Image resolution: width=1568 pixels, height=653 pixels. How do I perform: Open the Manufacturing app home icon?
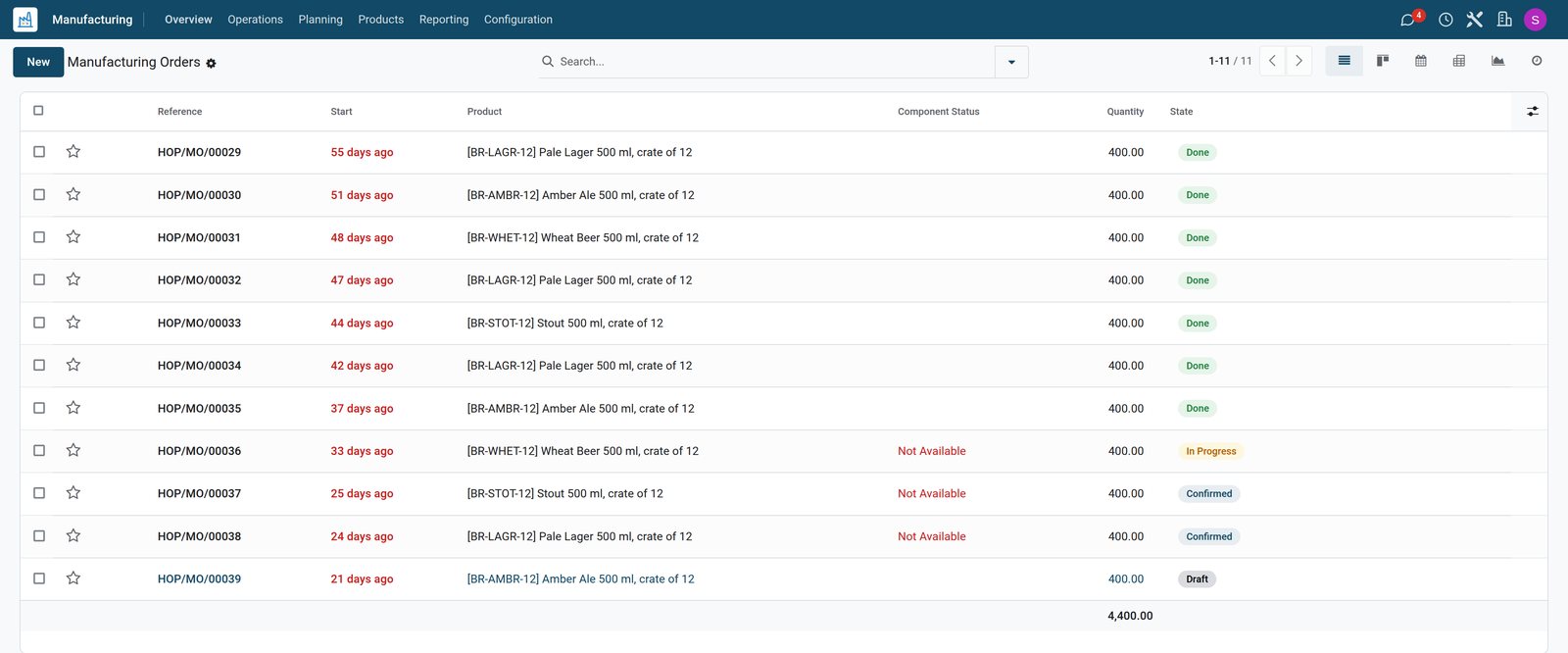(x=25, y=20)
